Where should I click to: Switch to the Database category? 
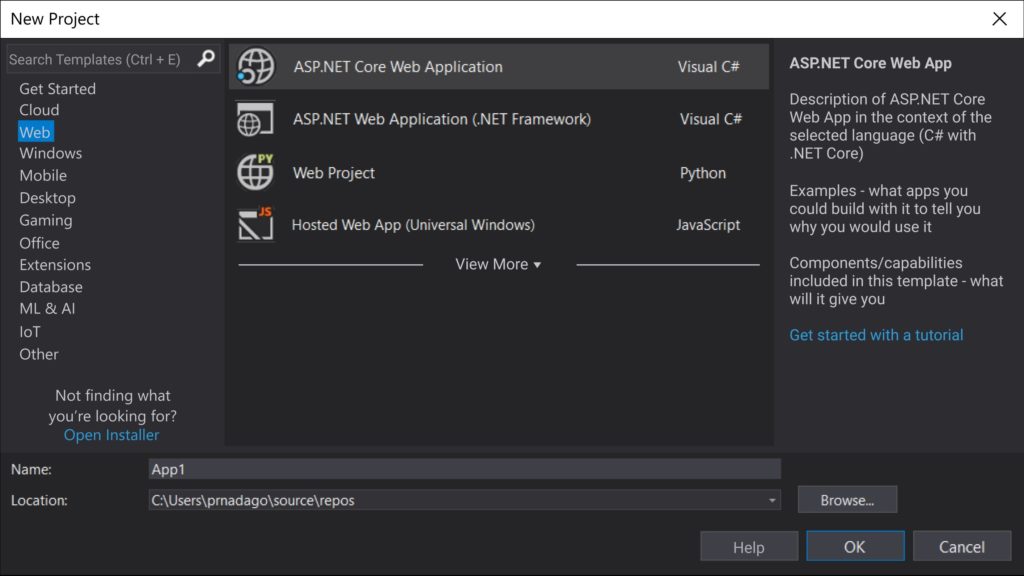pos(51,287)
